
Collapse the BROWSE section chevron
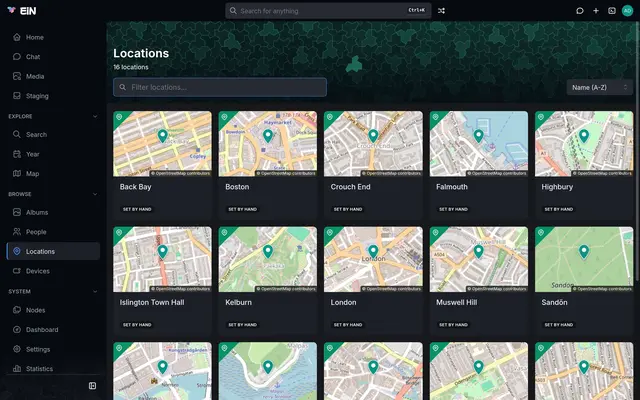point(95,194)
